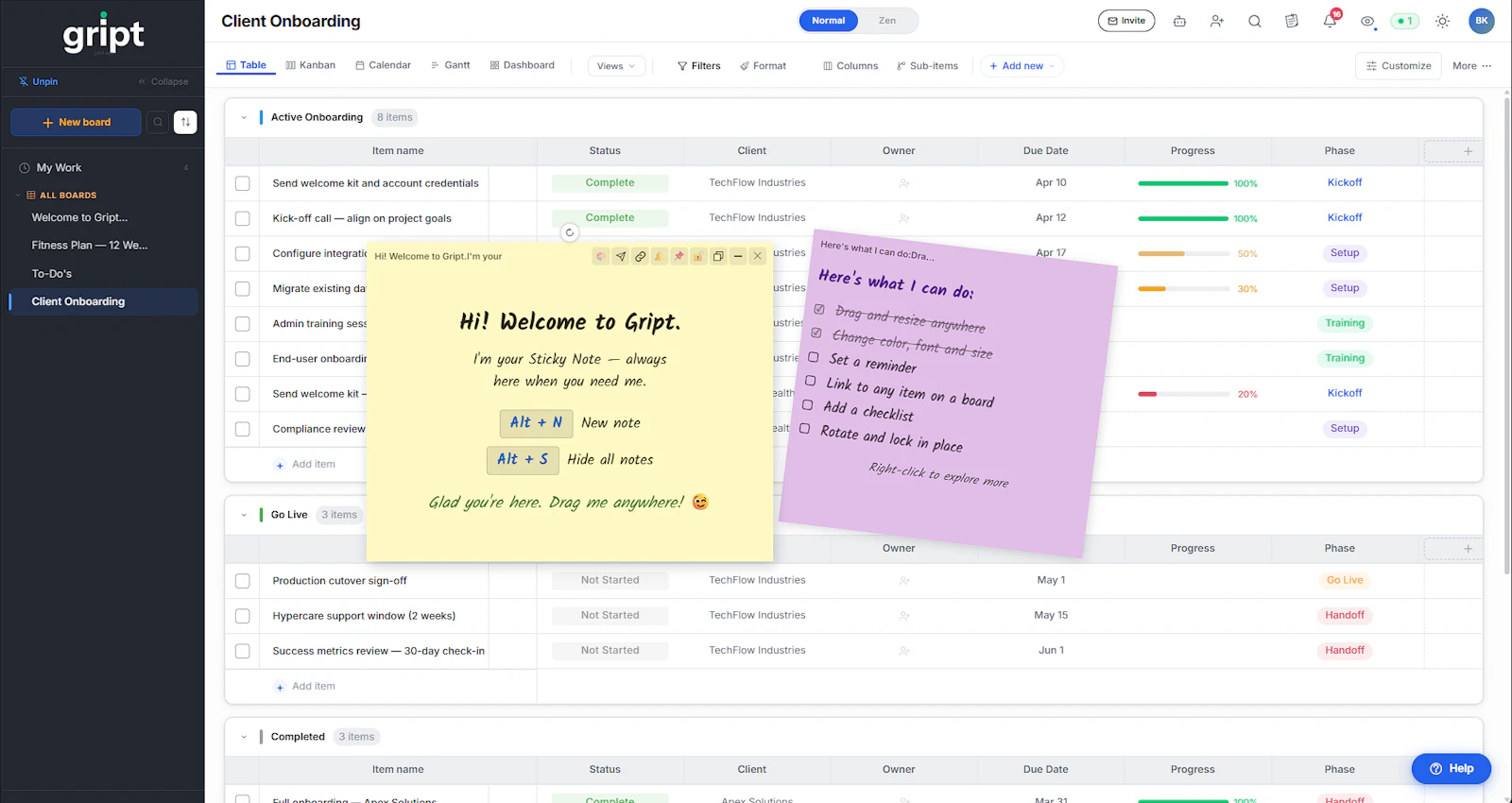Search boards using the sidebar magnifier icon

(158, 122)
